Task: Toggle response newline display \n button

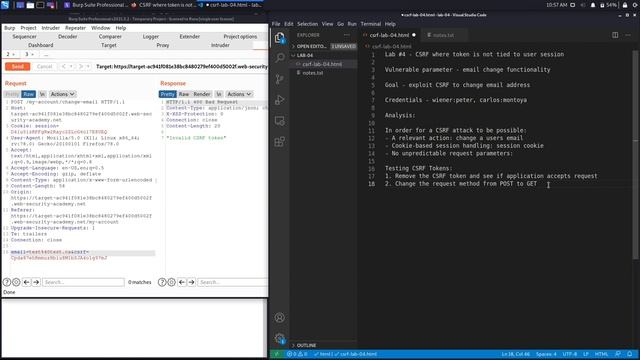Action: point(219,94)
